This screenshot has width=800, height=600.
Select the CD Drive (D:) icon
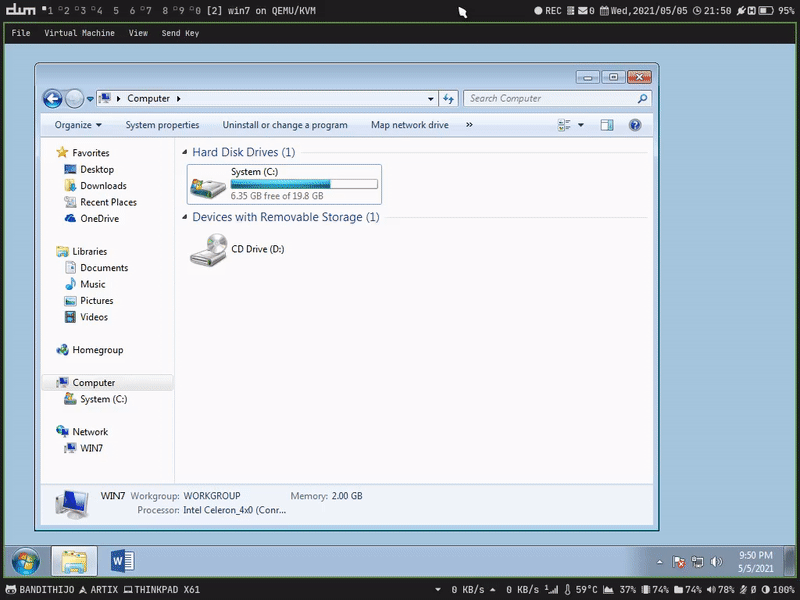point(208,249)
